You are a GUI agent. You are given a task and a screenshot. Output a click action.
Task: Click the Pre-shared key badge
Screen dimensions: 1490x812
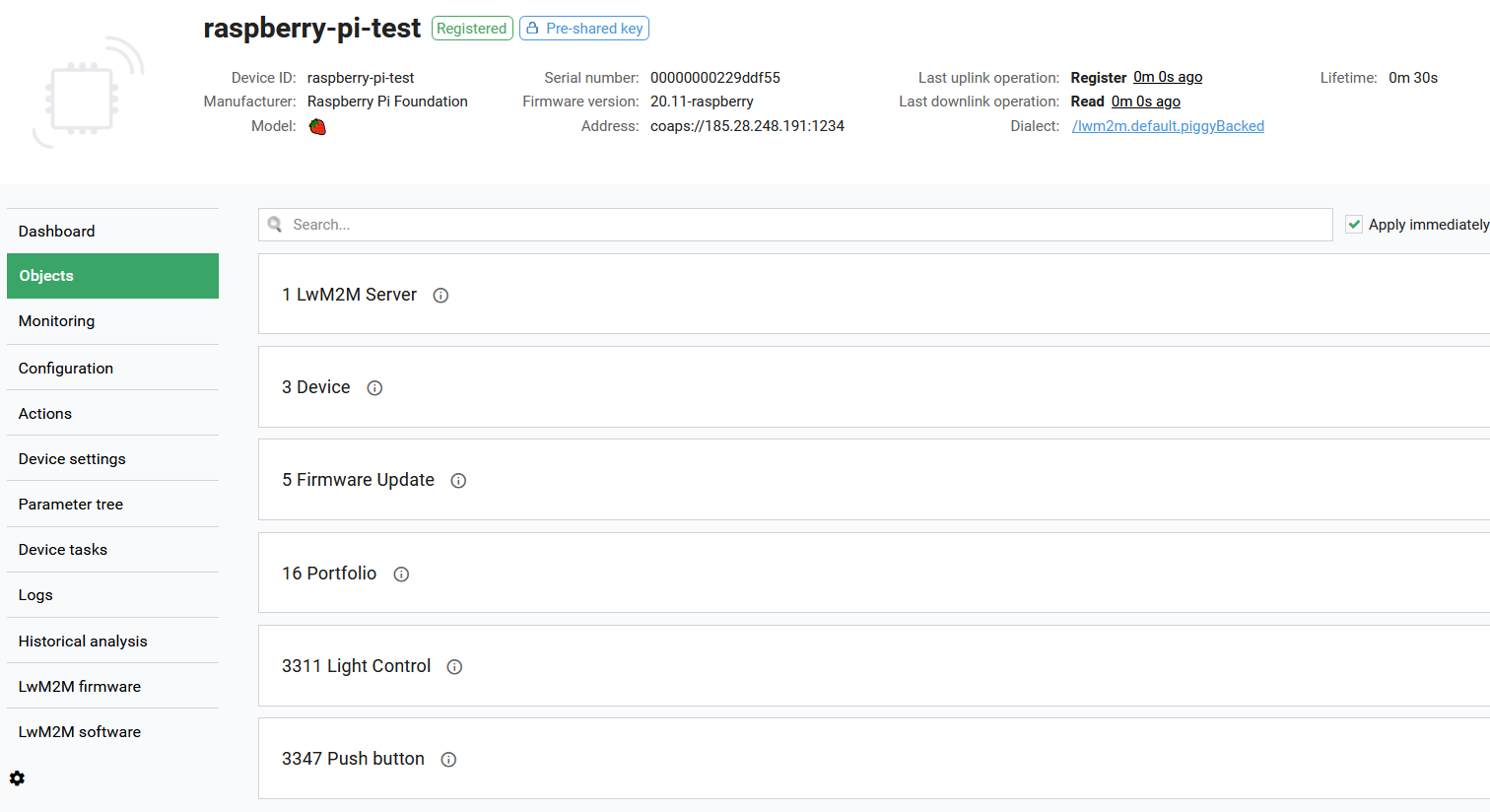tap(584, 29)
